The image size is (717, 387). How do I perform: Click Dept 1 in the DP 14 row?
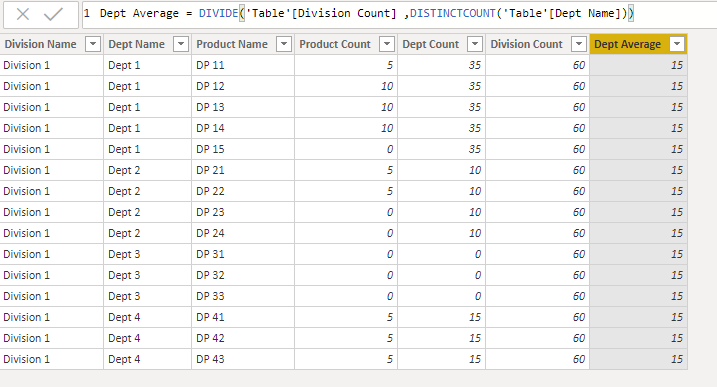click(x=147, y=128)
